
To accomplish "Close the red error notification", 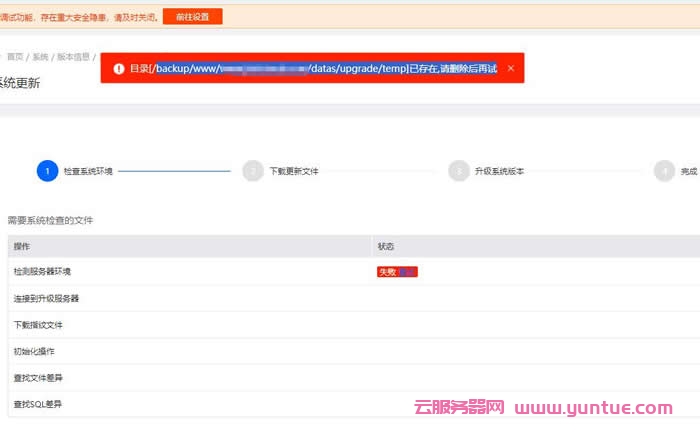I will tap(510, 68).
